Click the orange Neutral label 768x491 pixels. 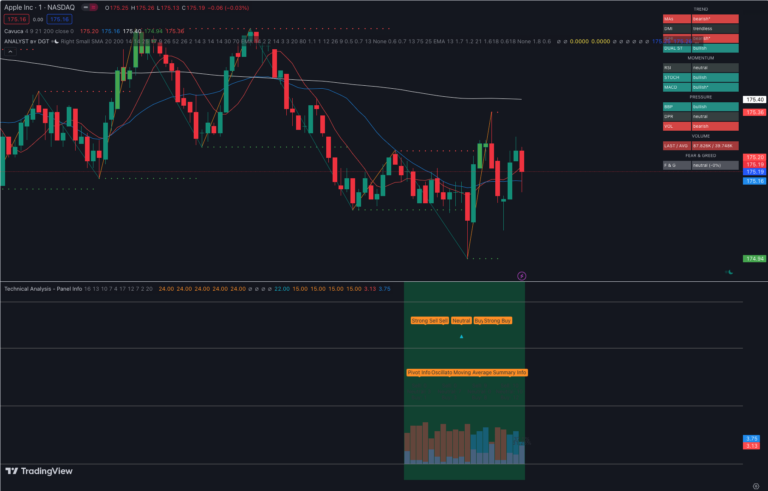(x=461, y=321)
